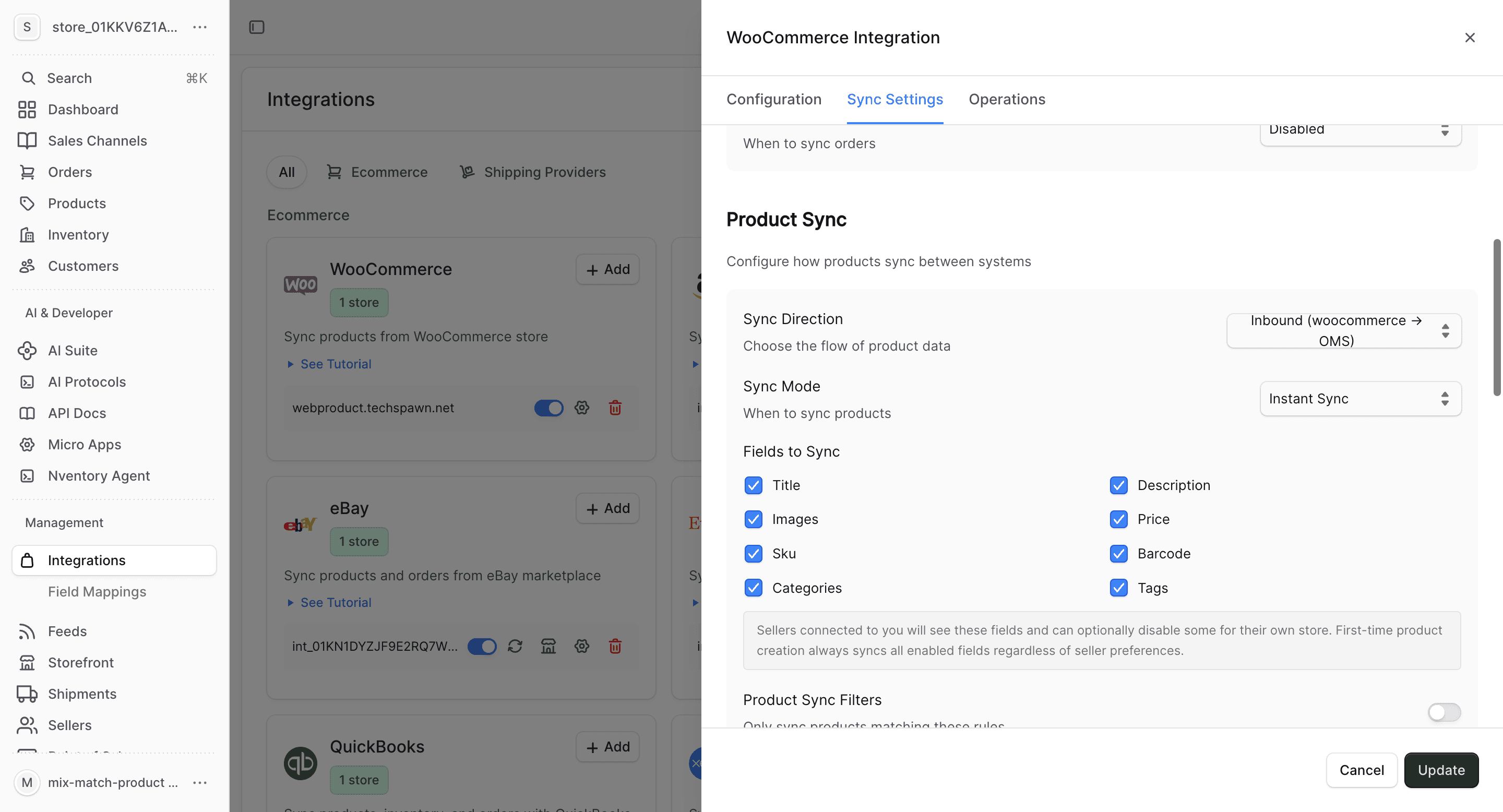The width and height of the screenshot is (1503, 812).
Task: Click the Update button
Action: click(1441, 770)
